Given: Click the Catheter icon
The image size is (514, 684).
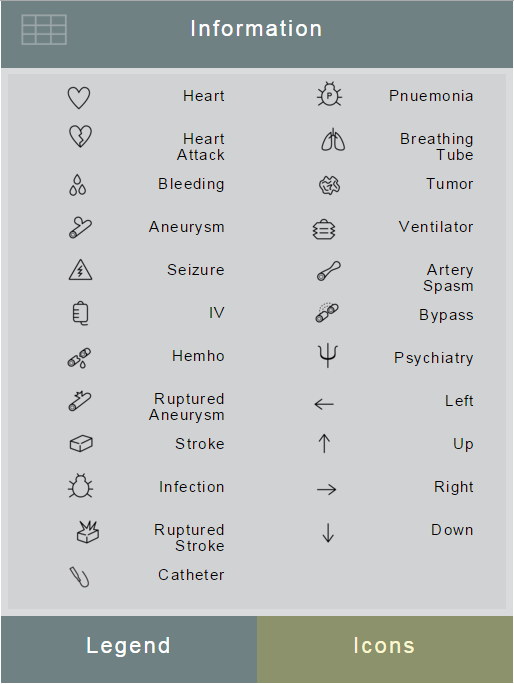Looking at the screenshot, I should click(79, 577).
